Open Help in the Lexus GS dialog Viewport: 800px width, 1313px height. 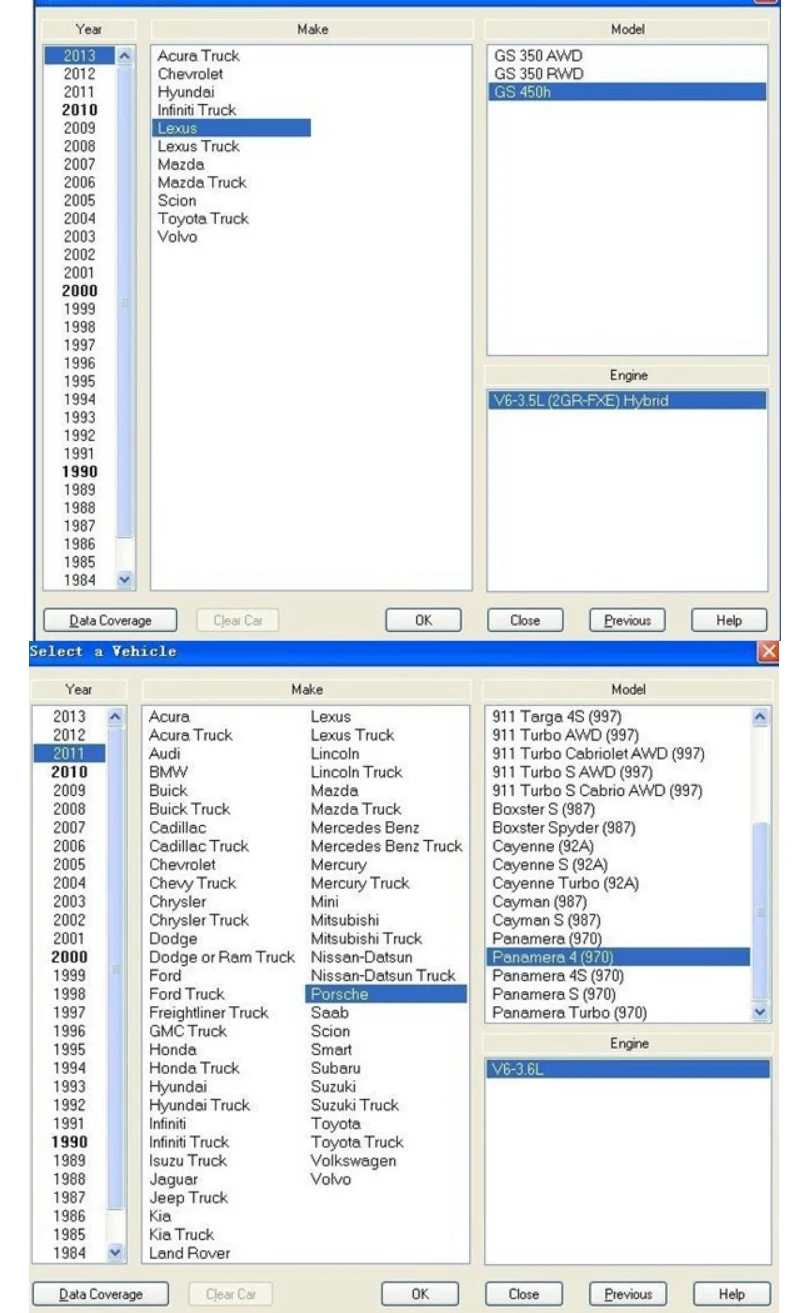tap(730, 620)
